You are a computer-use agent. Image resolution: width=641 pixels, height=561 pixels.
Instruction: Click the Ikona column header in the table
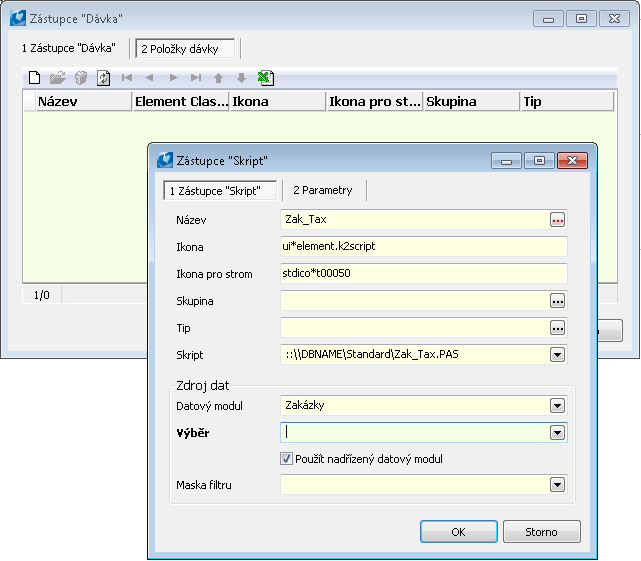(x=278, y=101)
